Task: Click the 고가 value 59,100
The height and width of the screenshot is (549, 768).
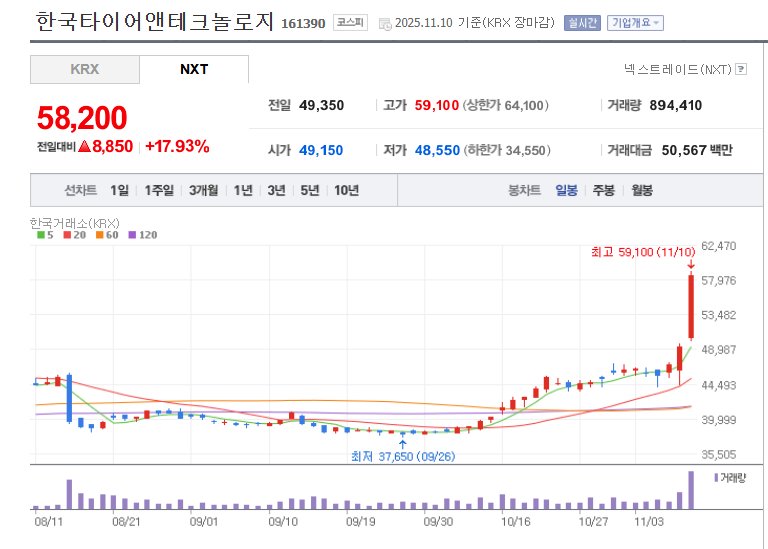Action: 436,105
